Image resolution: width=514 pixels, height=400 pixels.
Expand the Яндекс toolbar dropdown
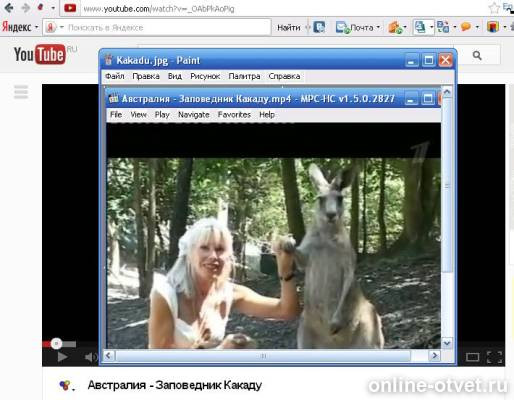tap(37, 27)
